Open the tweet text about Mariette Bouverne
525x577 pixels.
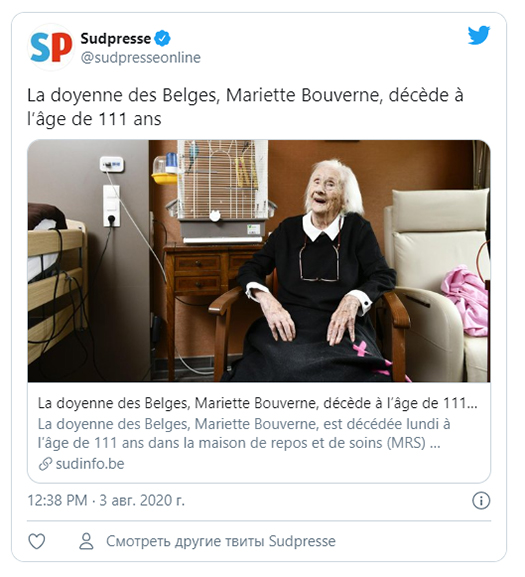(245, 107)
